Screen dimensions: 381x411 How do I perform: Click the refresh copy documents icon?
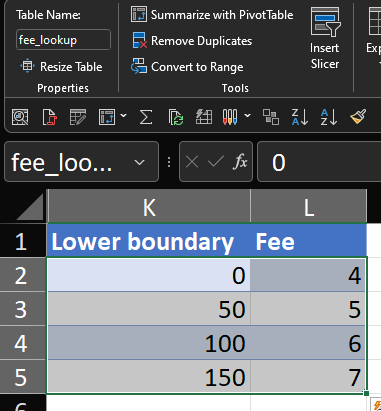(176, 117)
